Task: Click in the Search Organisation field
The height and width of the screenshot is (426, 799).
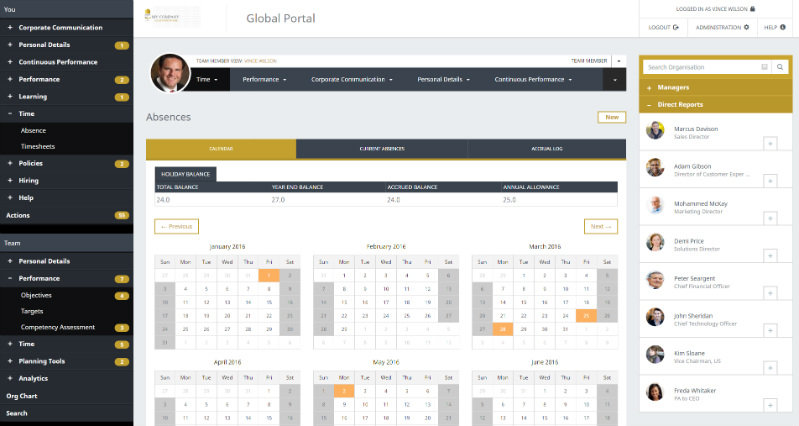Action: 701,67
